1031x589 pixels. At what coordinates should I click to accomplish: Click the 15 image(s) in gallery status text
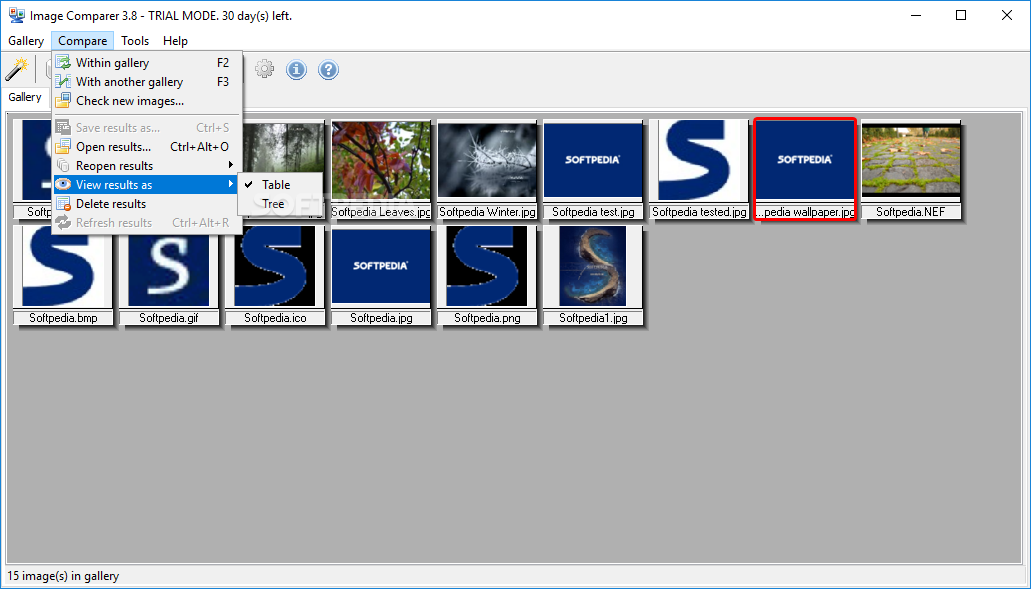coord(63,577)
